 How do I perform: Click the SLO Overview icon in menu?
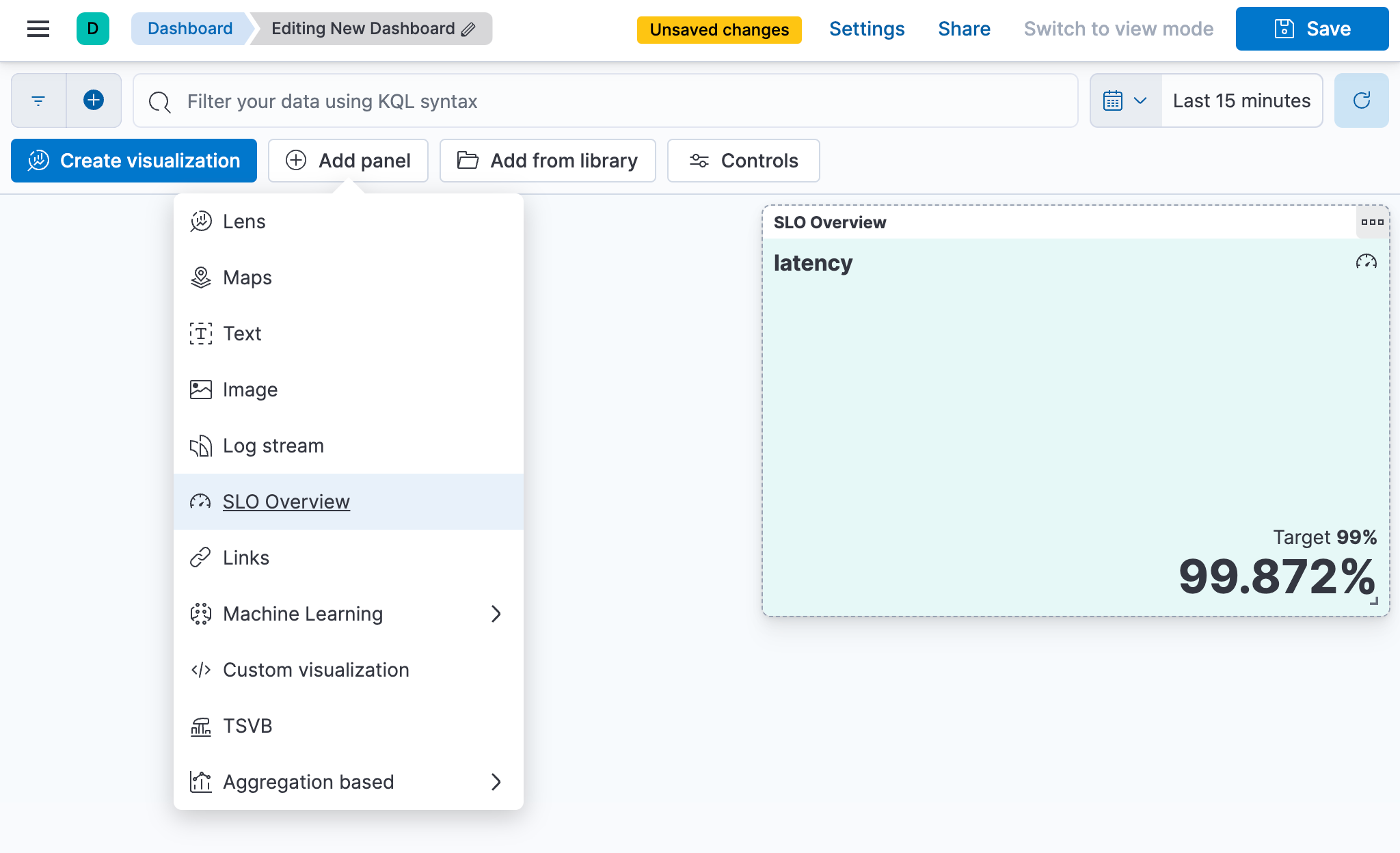201,502
